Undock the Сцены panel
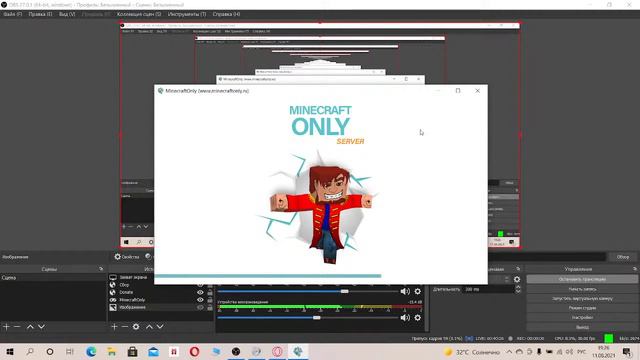The width and height of the screenshot is (640, 360). 101,269
